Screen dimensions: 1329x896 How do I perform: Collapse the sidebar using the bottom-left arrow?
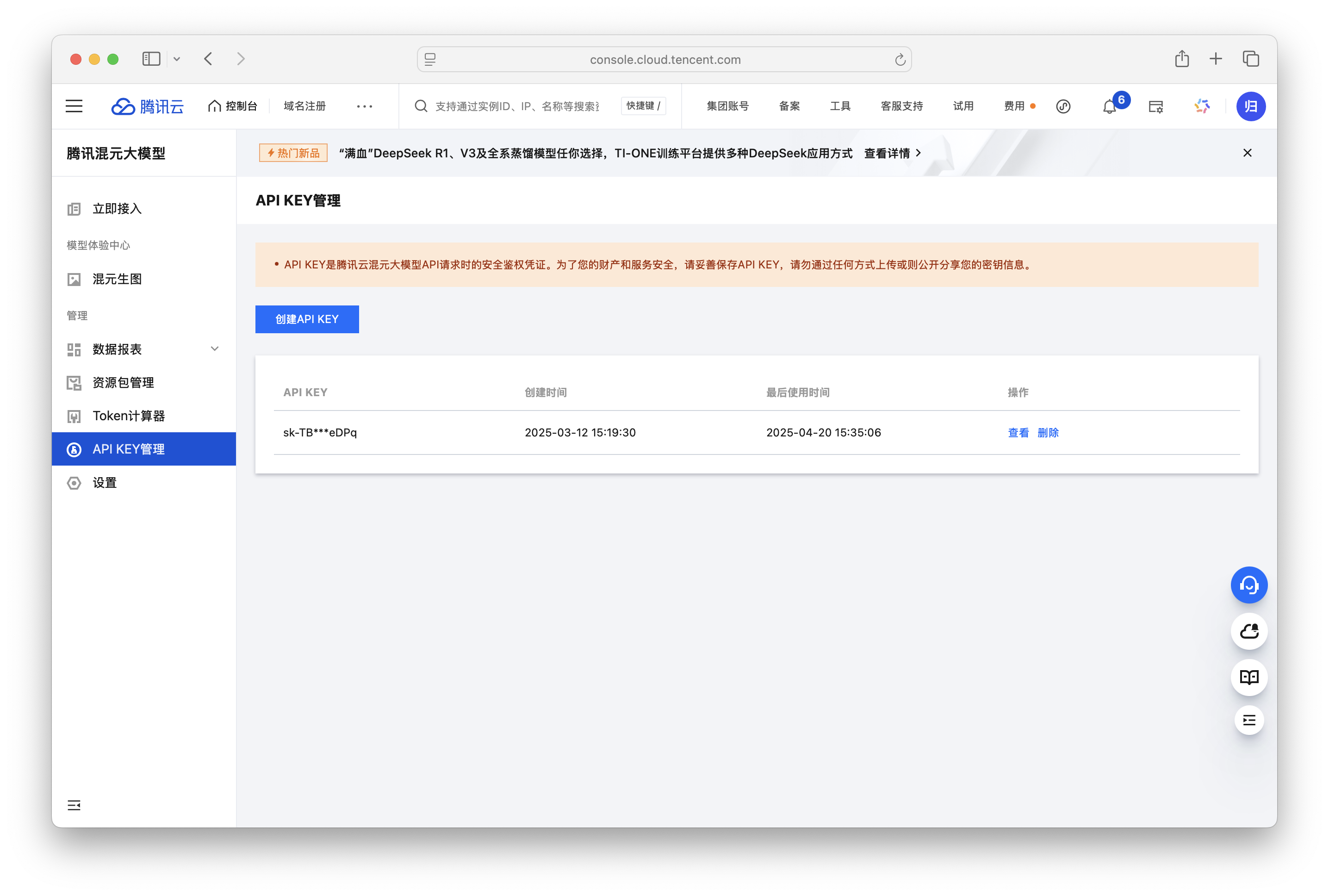[74, 805]
